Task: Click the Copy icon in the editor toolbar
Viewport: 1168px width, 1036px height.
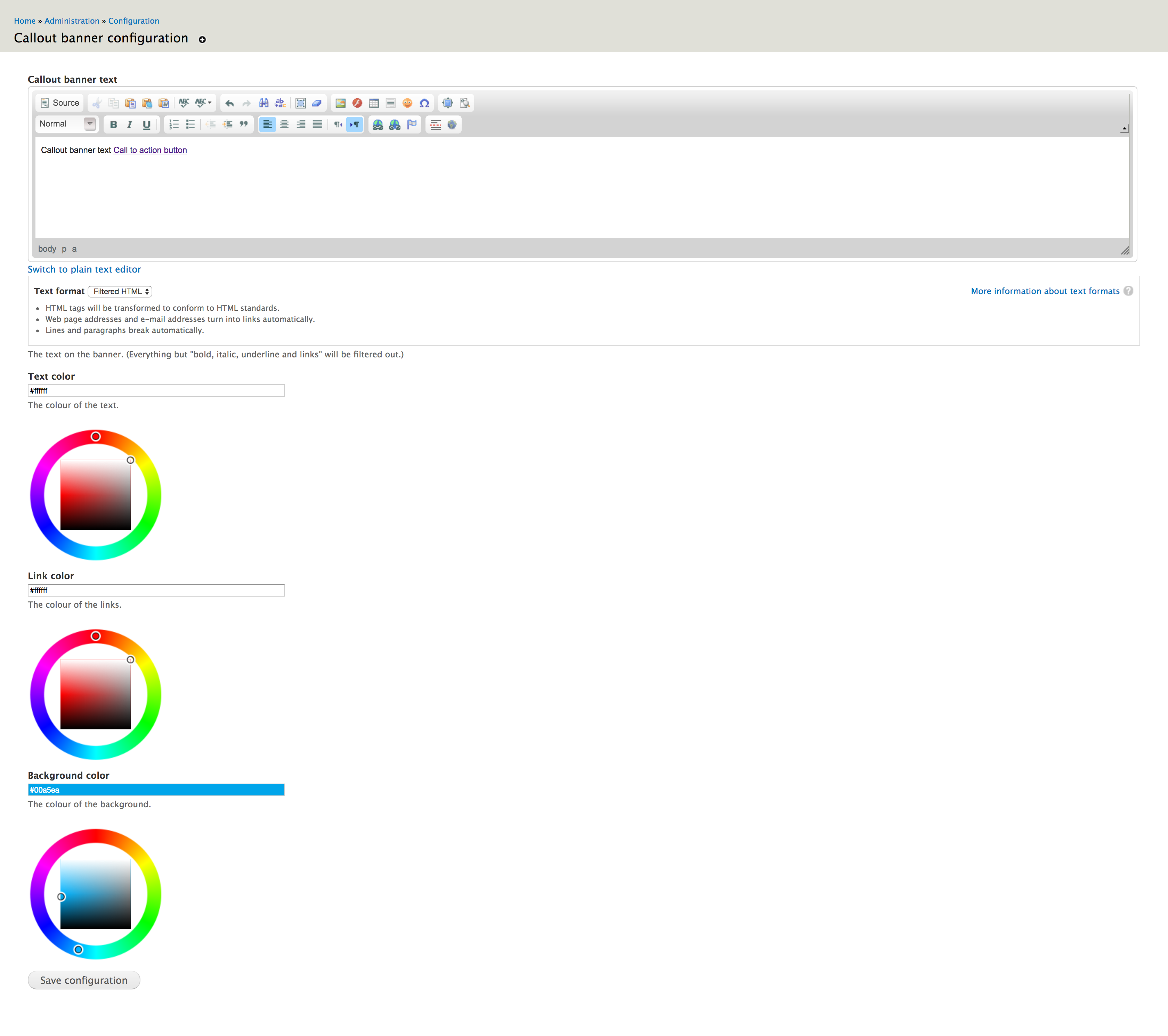Action: (x=114, y=103)
